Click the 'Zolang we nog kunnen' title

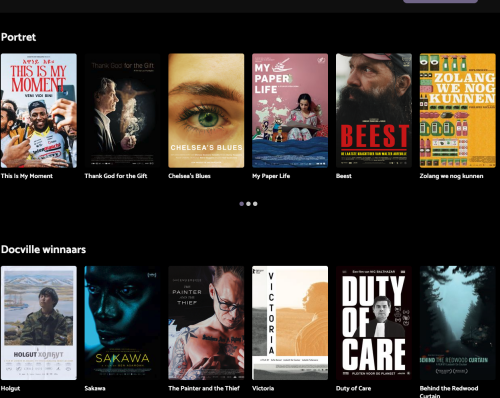[x=451, y=176]
